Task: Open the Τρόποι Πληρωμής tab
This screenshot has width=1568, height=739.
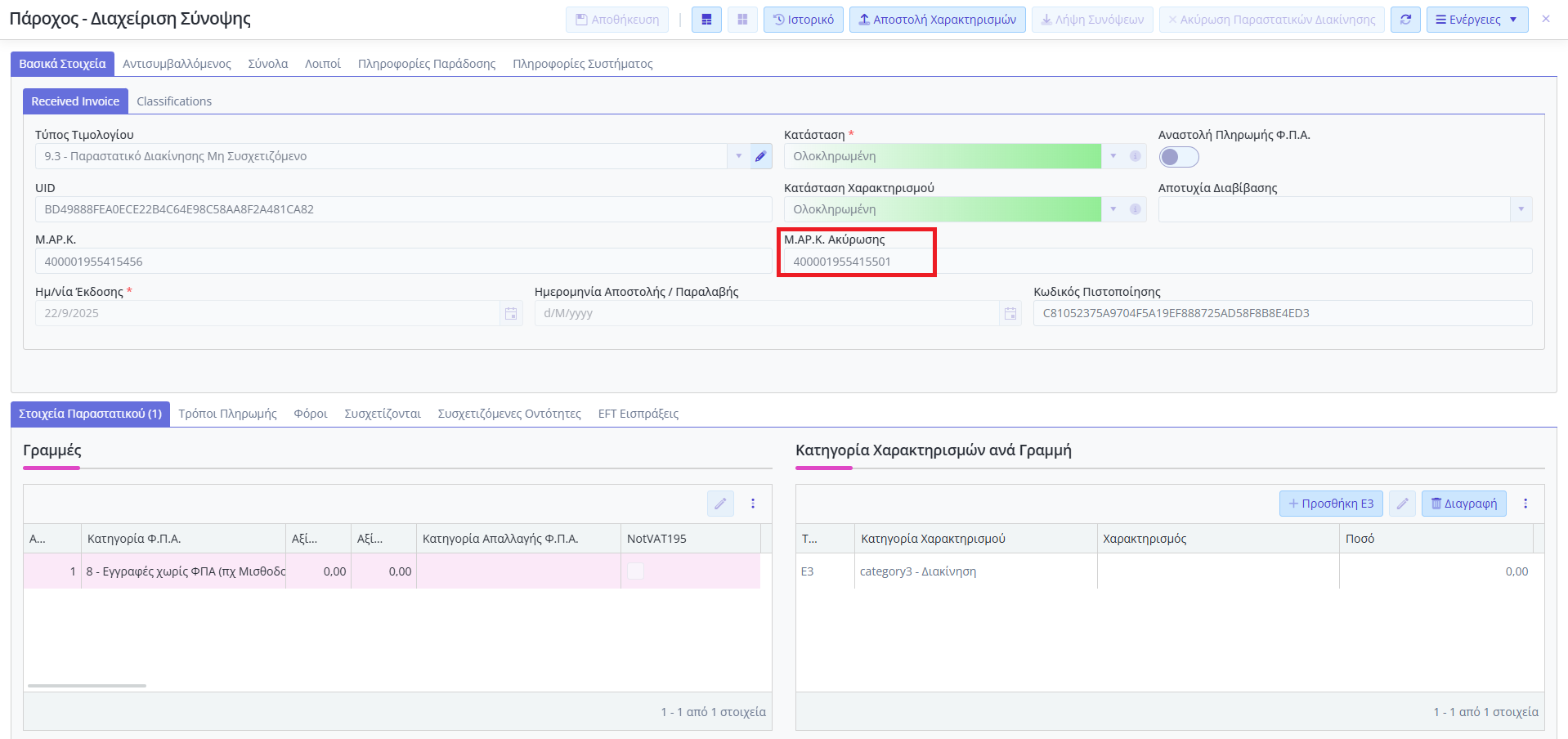Action: point(227,414)
